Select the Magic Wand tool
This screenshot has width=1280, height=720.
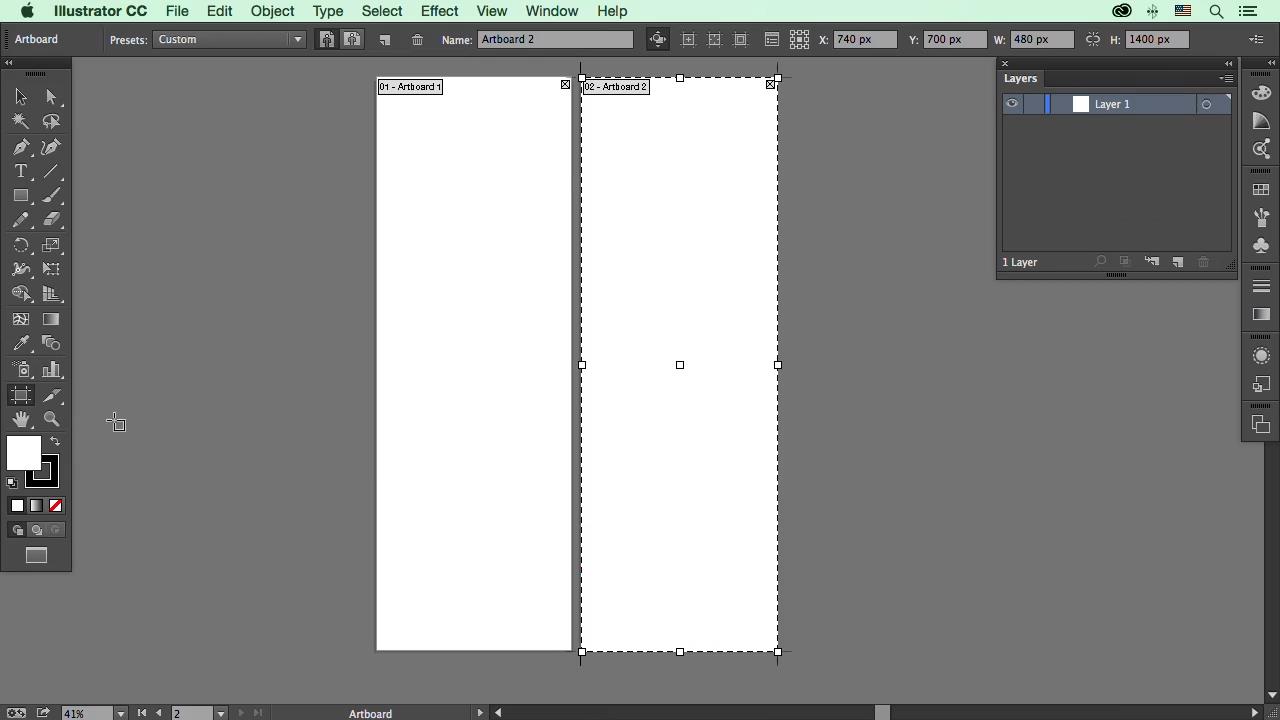[x=21, y=121]
